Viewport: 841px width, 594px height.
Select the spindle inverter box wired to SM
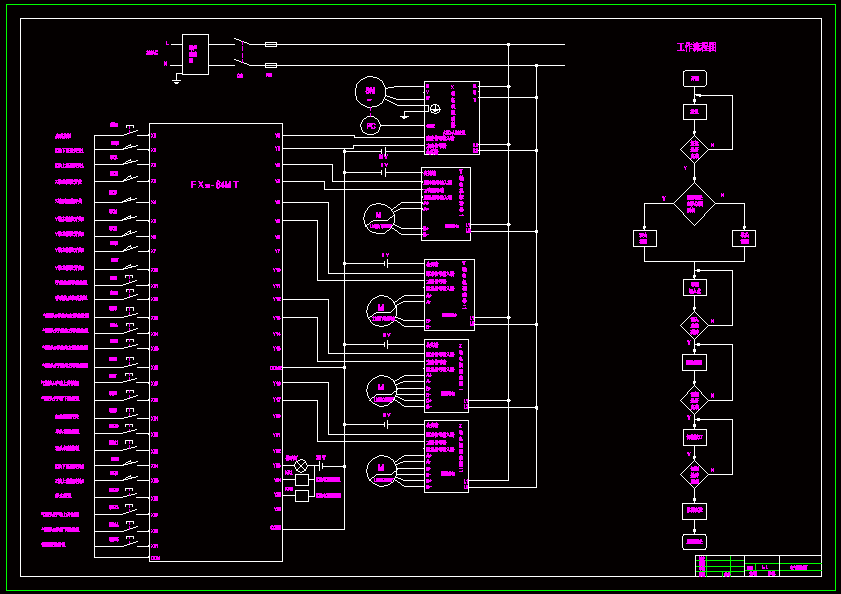click(x=452, y=118)
